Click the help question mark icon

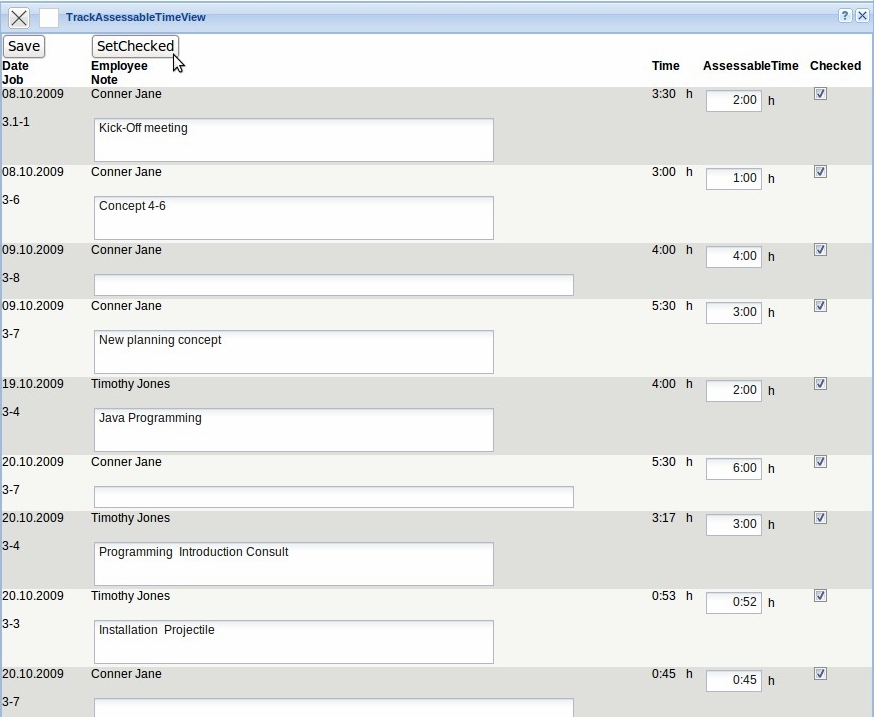point(845,16)
